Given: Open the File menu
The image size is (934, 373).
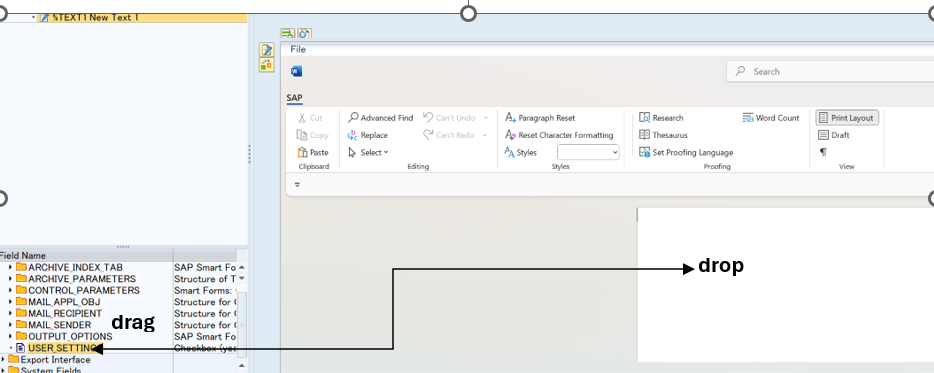Looking at the screenshot, I should pos(298,49).
